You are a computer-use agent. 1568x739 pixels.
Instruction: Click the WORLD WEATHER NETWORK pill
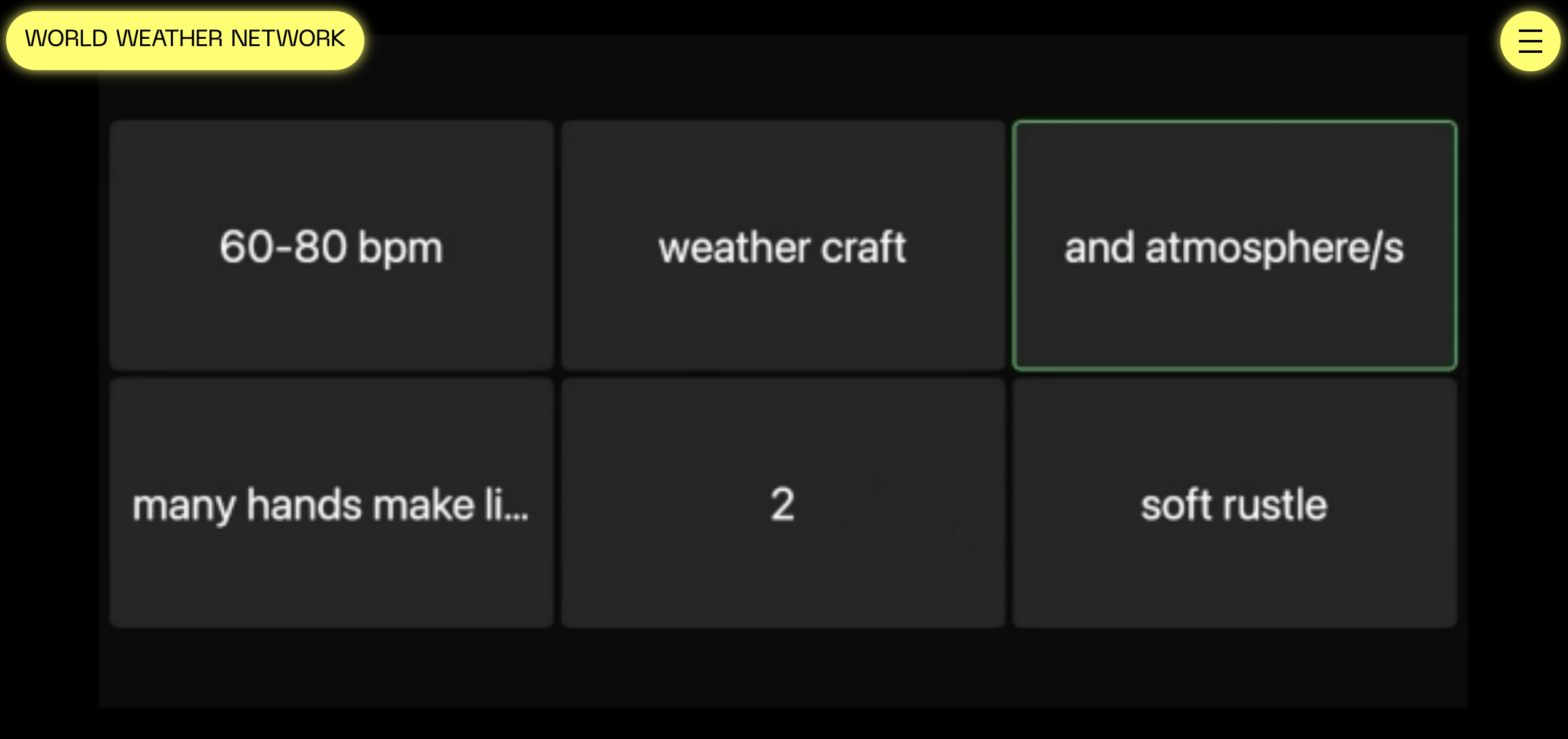tap(185, 40)
